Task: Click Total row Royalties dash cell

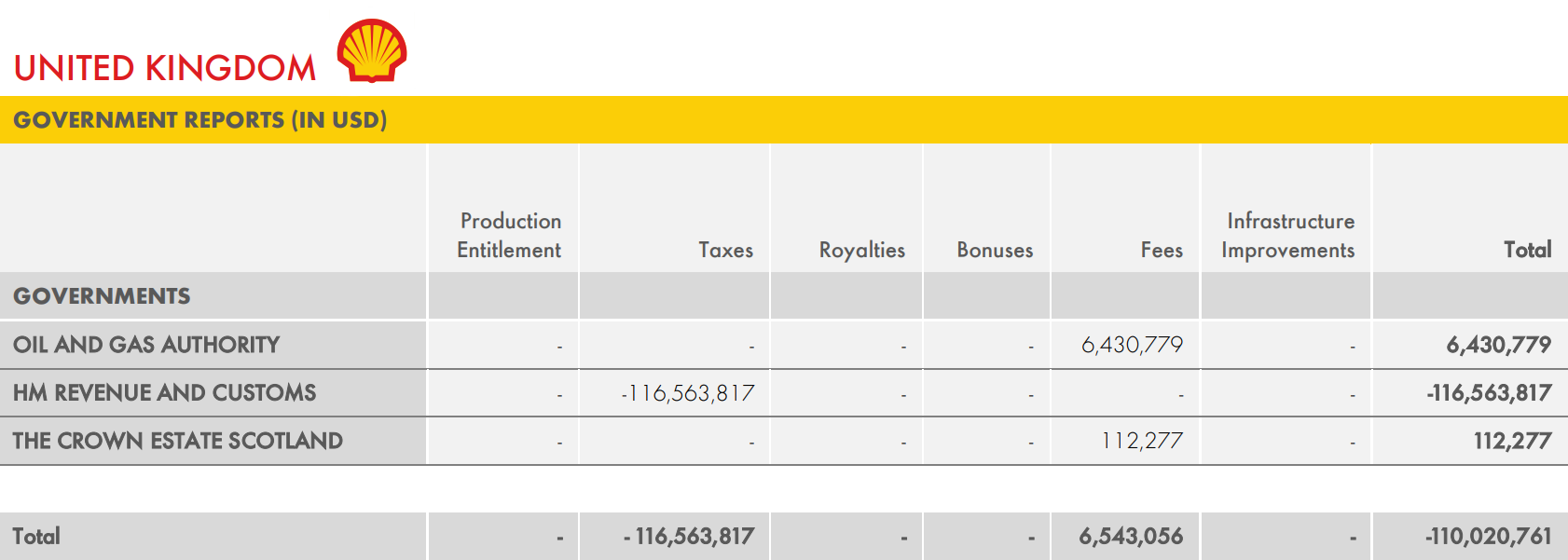Action: point(904,539)
